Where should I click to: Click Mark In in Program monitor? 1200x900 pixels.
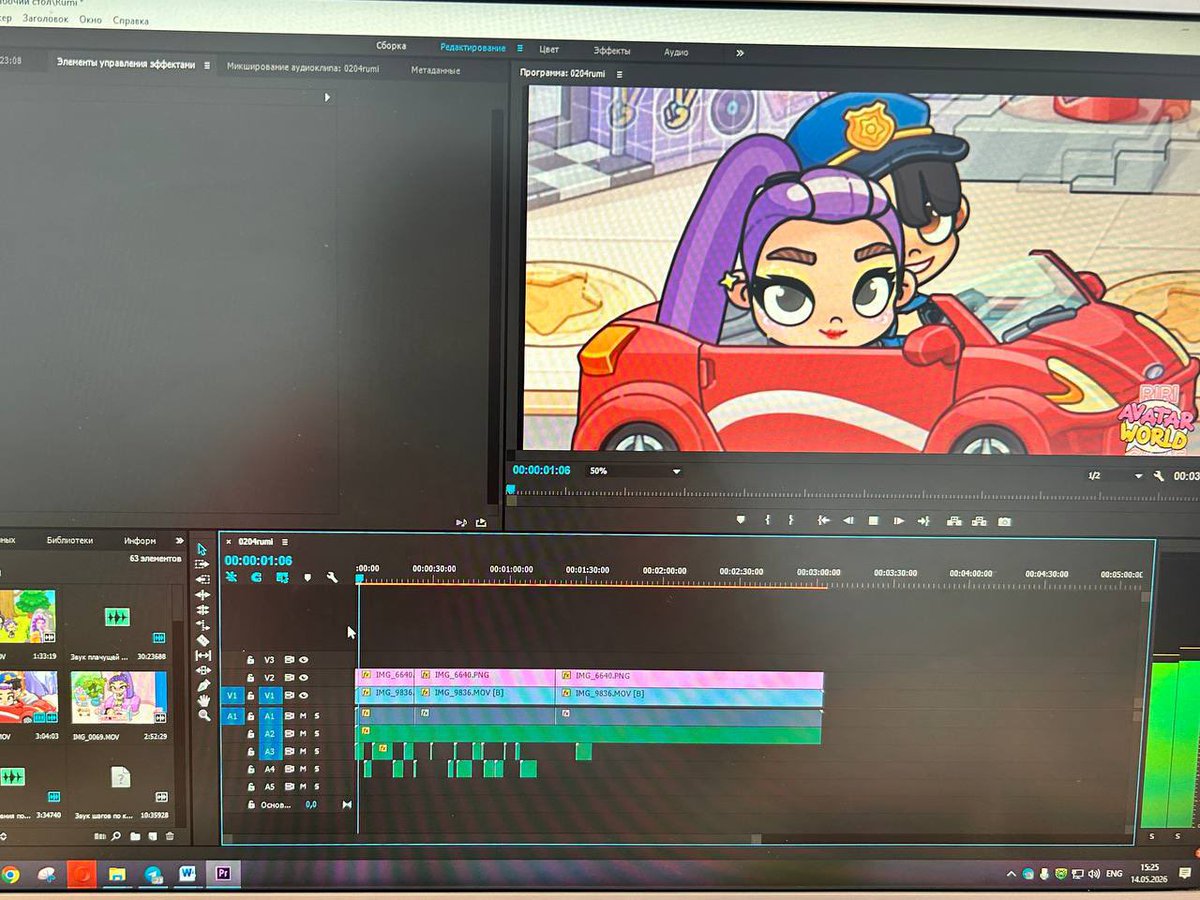[768, 520]
